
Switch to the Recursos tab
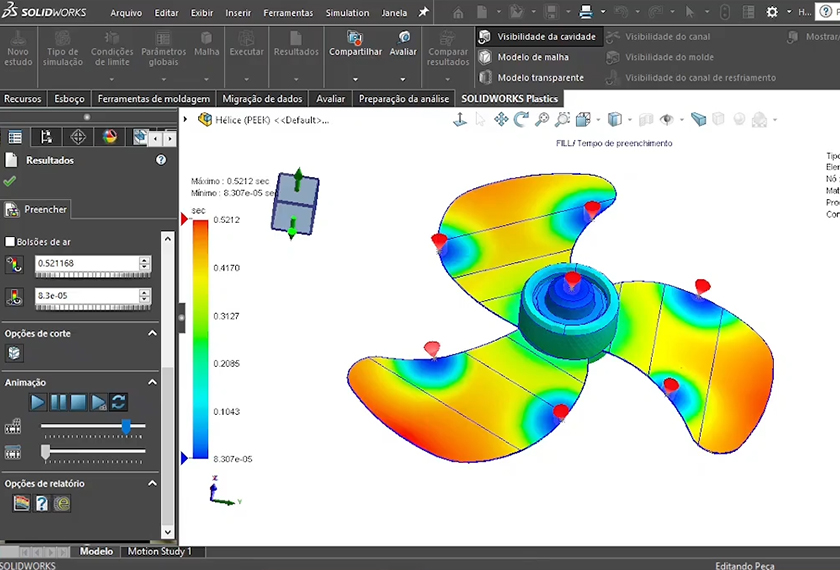click(22, 99)
